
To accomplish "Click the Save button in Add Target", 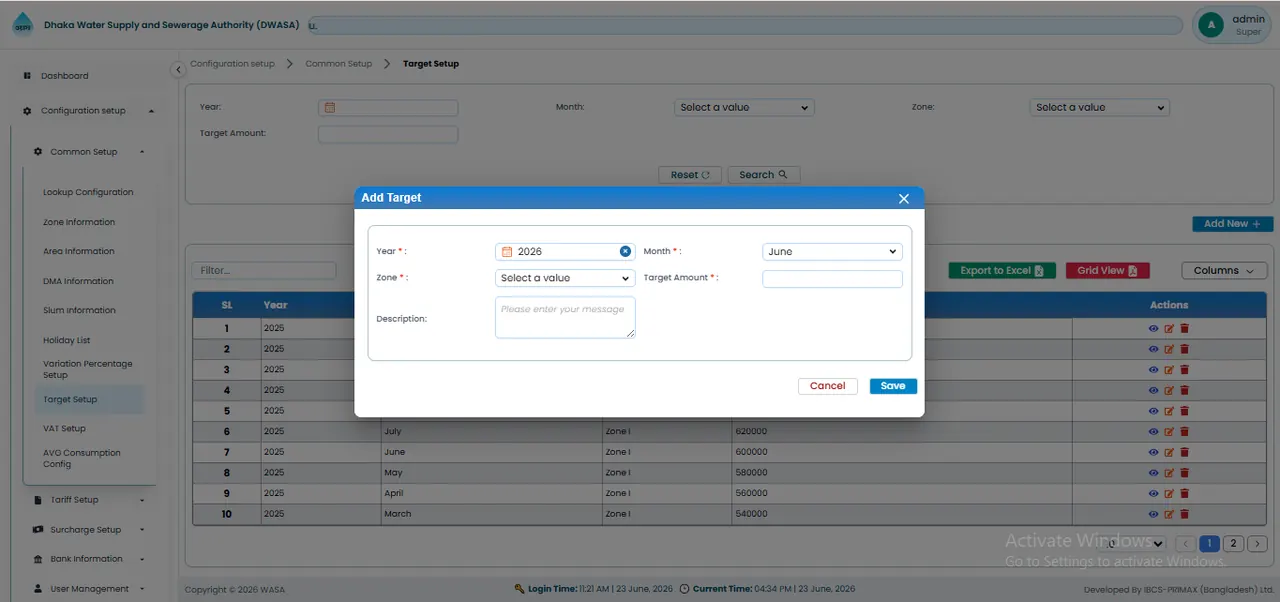I will (x=893, y=386).
